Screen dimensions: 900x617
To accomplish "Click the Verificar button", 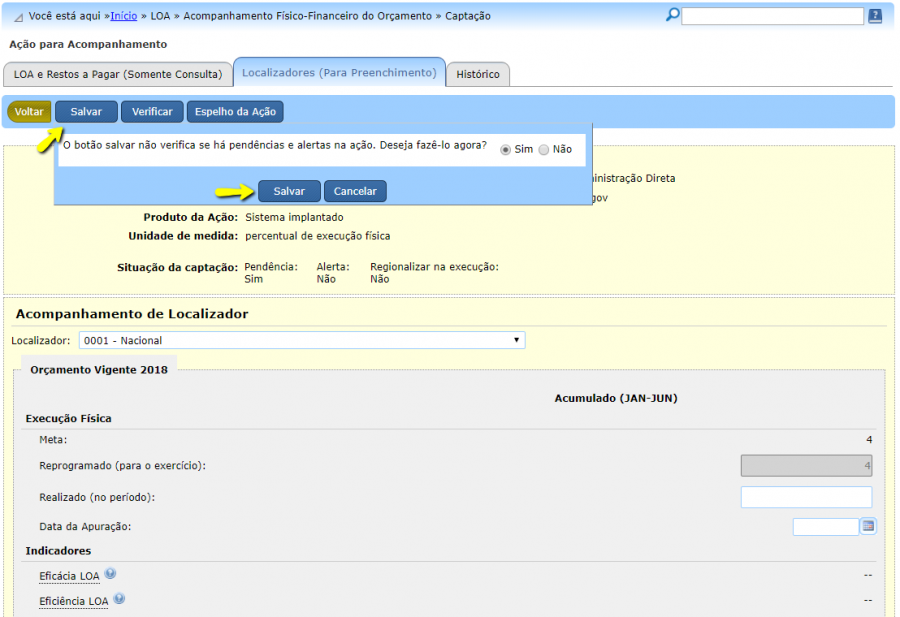I will 152,112.
